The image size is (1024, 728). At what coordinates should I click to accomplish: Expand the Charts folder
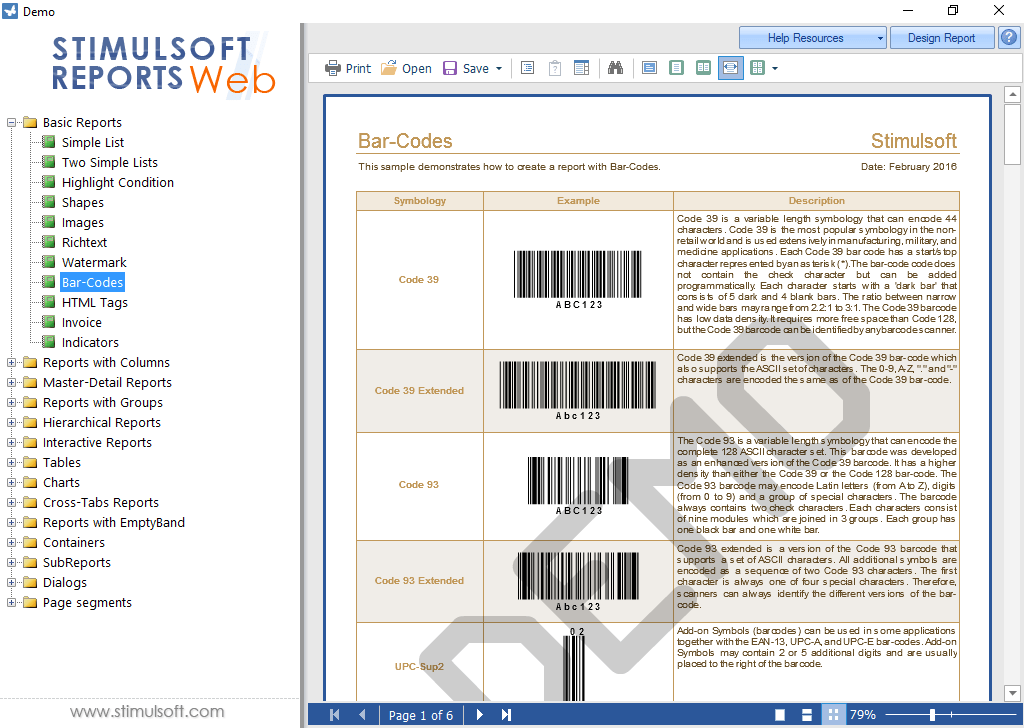(14, 482)
